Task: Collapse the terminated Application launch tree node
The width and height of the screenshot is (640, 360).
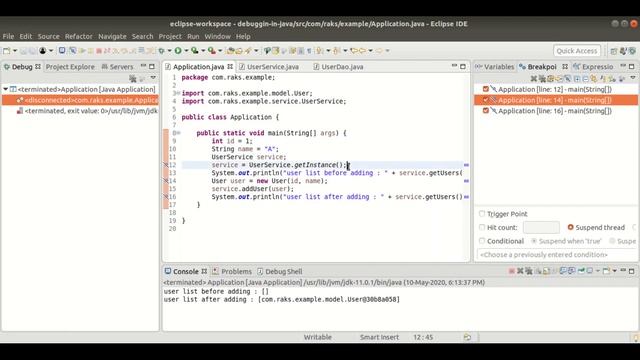Action: [6, 89]
